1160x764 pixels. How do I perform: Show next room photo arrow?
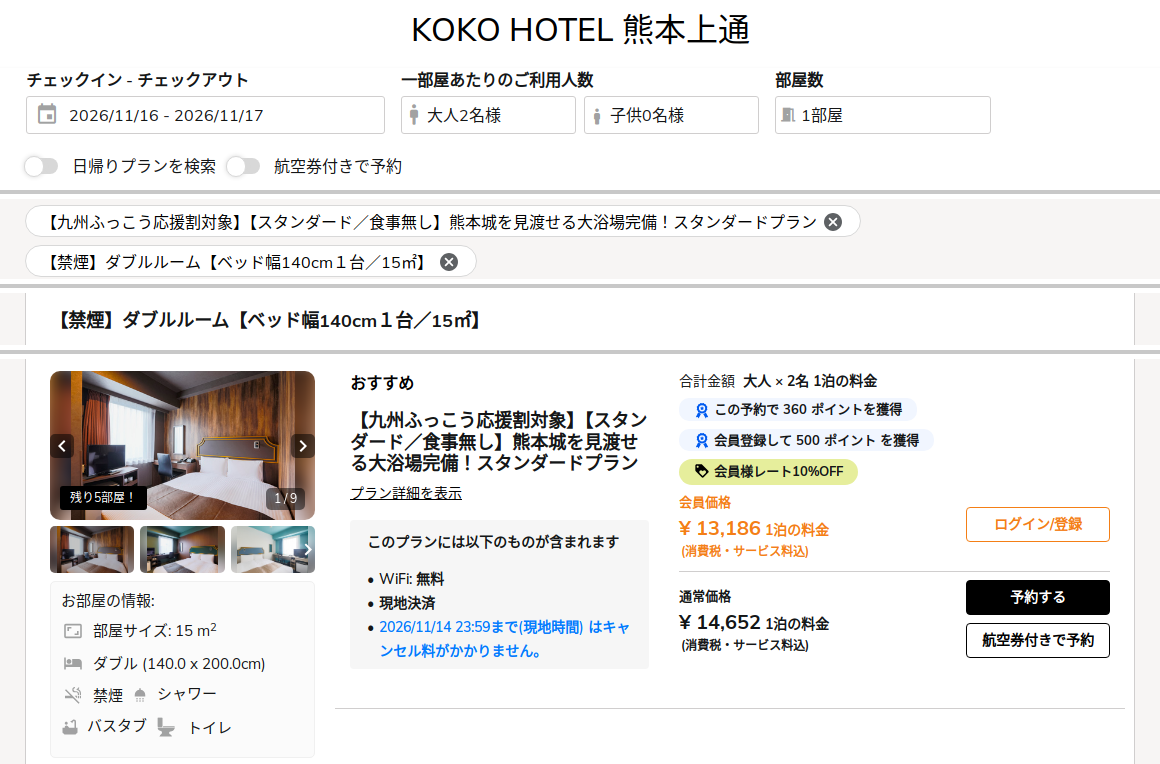(303, 446)
